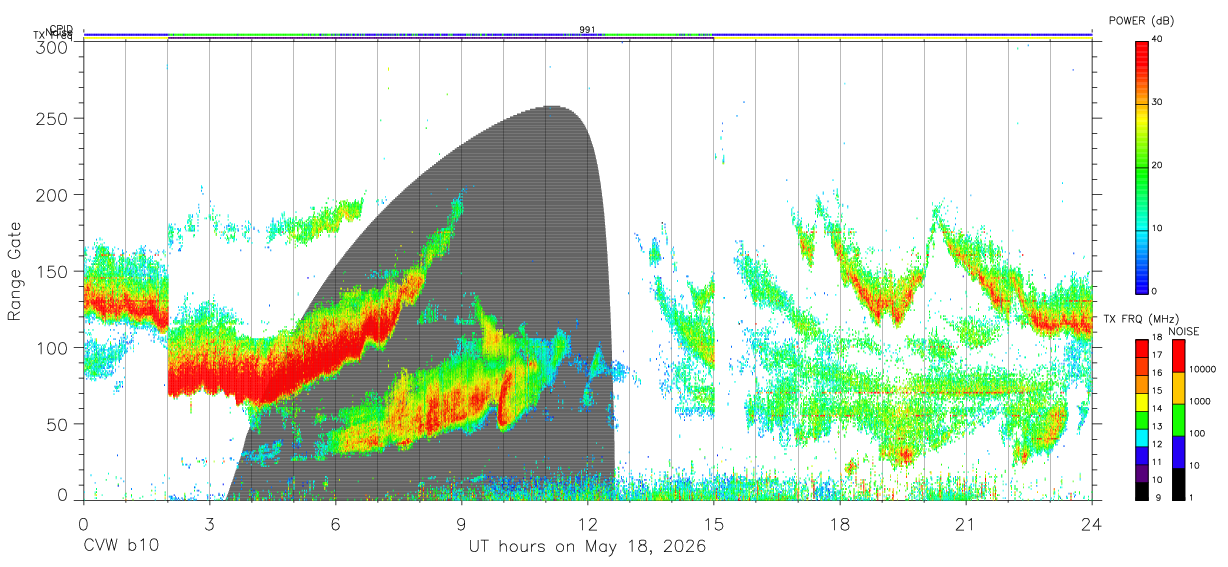
Task: Click the 1000 label on noise scale
Action: coord(1201,402)
